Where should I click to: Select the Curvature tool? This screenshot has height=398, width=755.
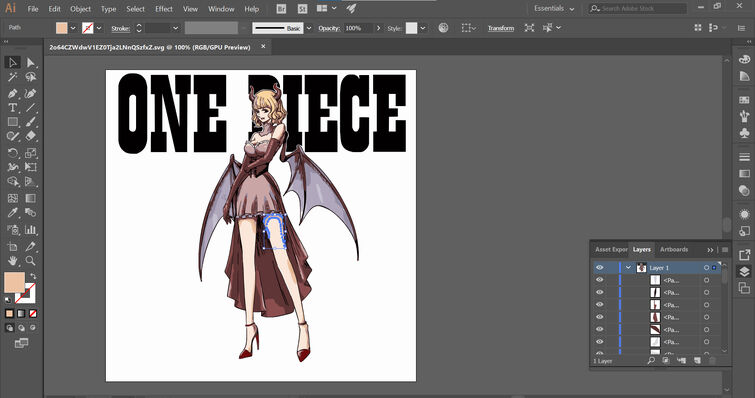pyautogui.click(x=30, y=93)
